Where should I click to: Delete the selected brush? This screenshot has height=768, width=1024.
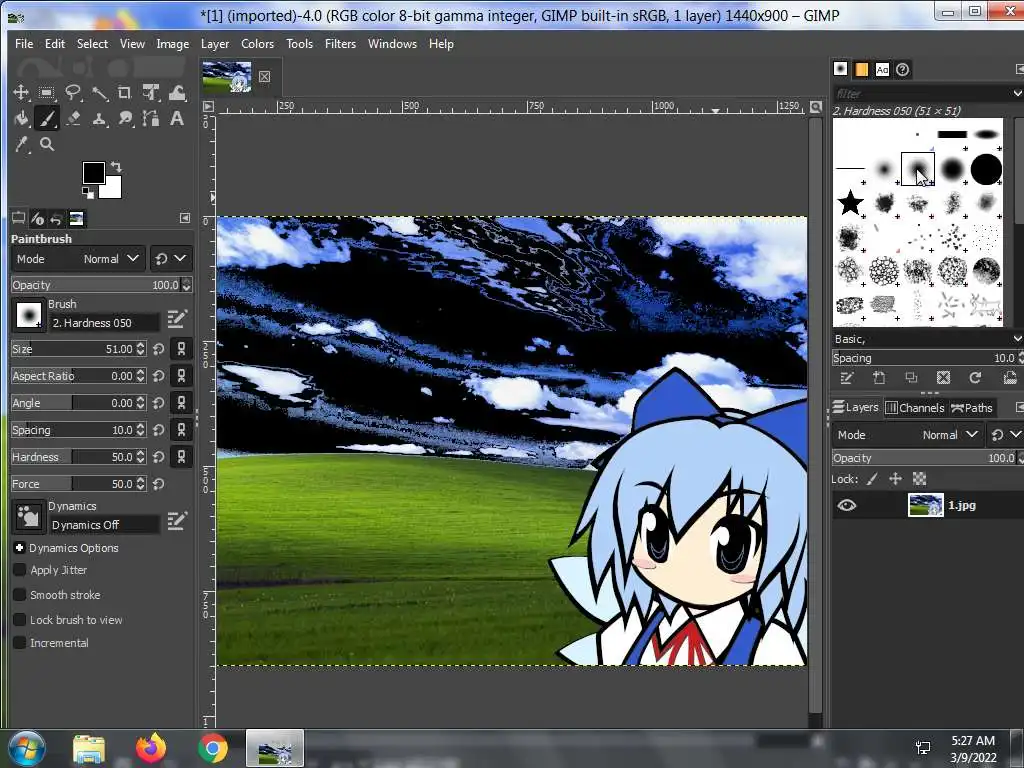(943, 377)
